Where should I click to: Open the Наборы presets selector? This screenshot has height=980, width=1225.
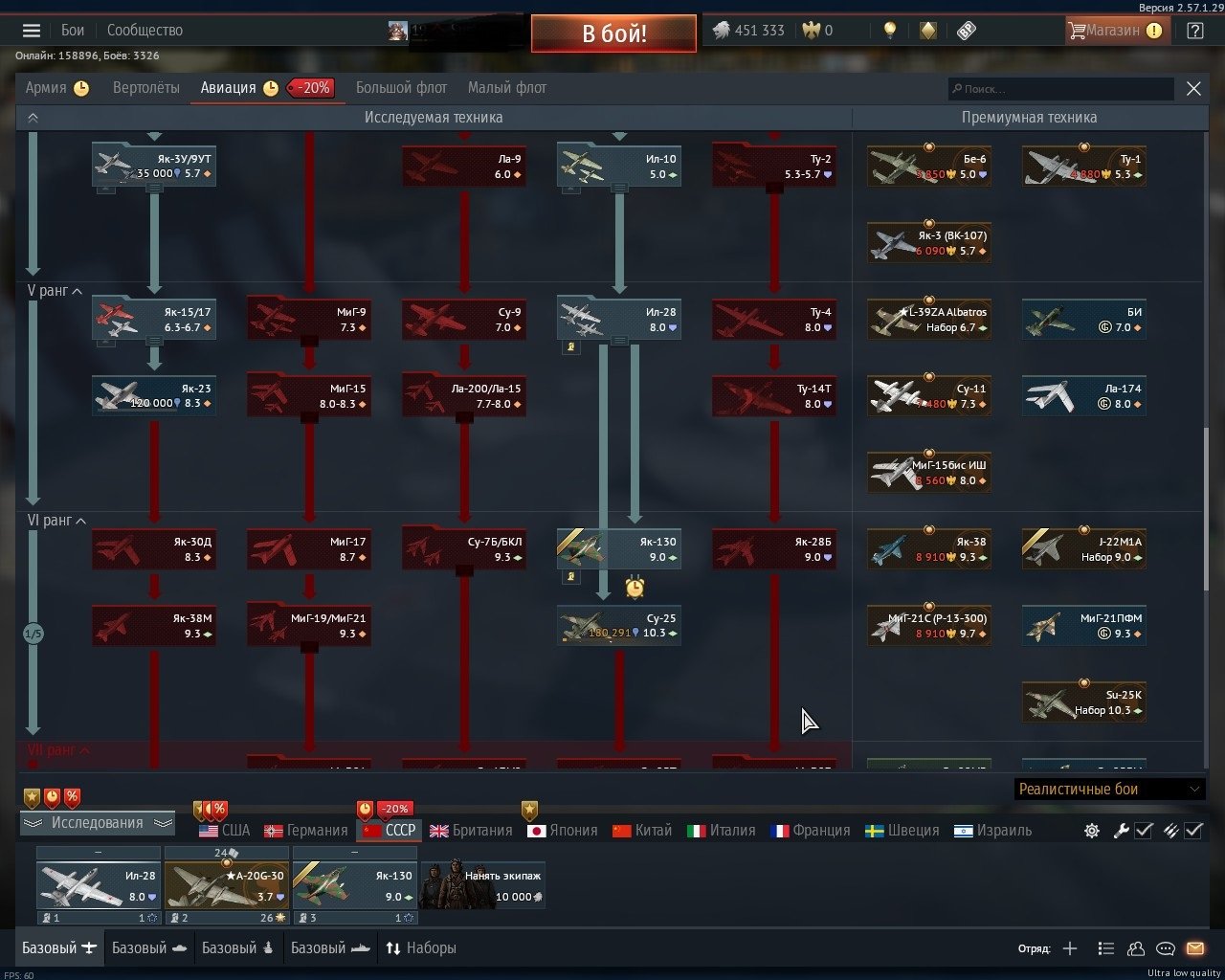point(420,948)
